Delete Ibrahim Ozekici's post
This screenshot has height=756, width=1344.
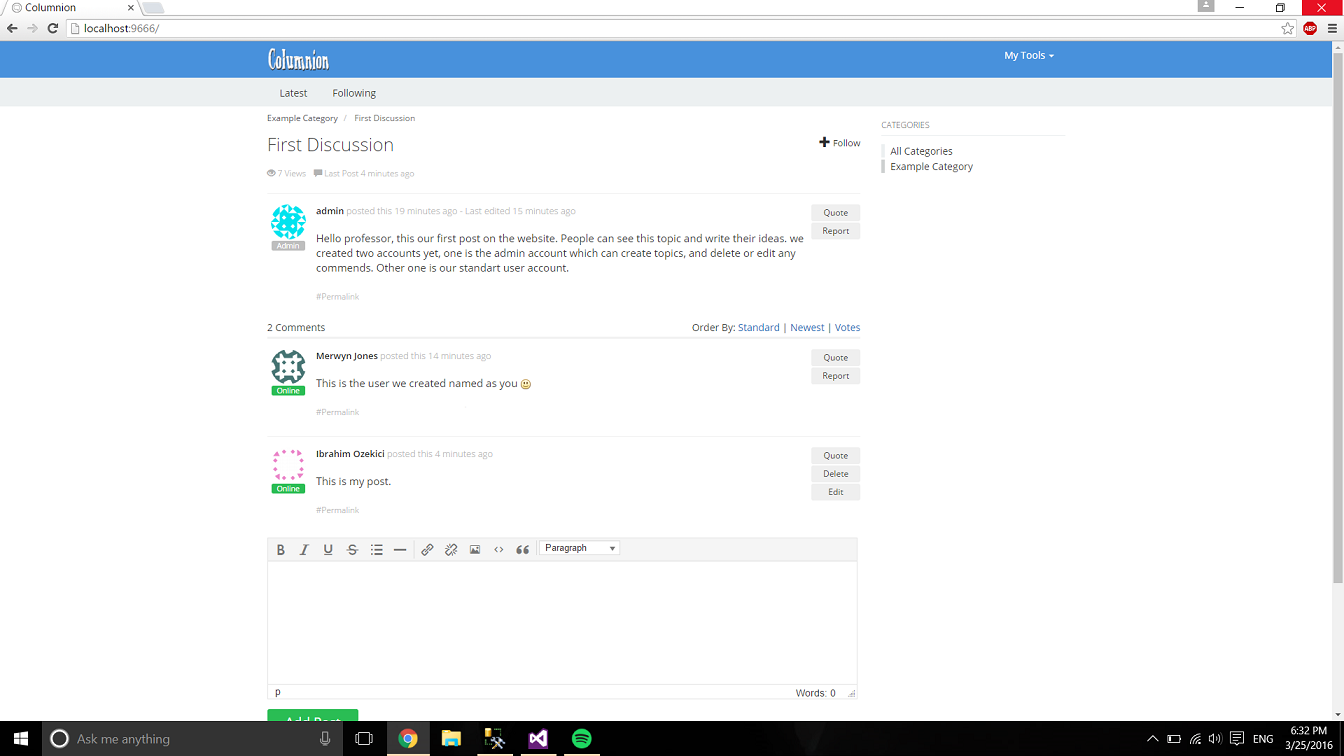(835, 474)
